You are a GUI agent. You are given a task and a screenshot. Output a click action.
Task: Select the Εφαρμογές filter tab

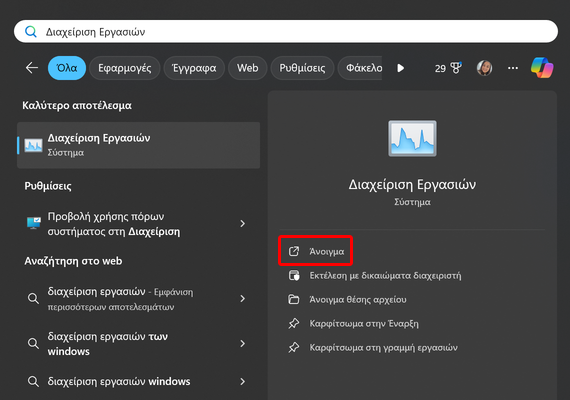click(x=125, y=68)
